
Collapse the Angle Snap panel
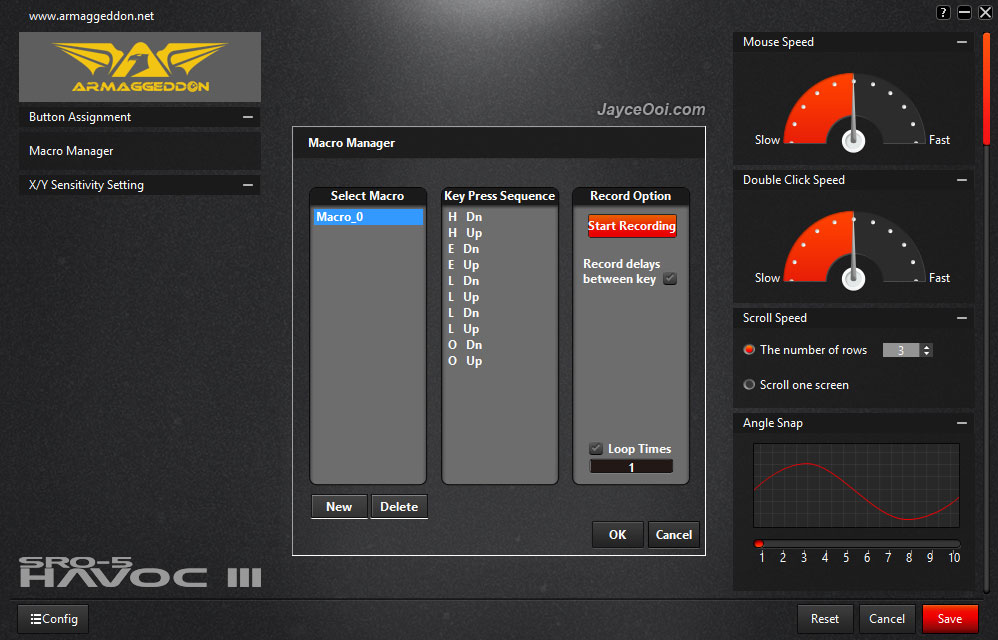pos(962,423)
